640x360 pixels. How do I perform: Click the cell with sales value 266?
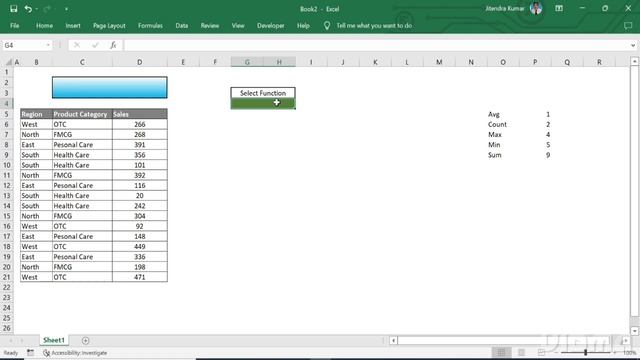tap(140, 124)
